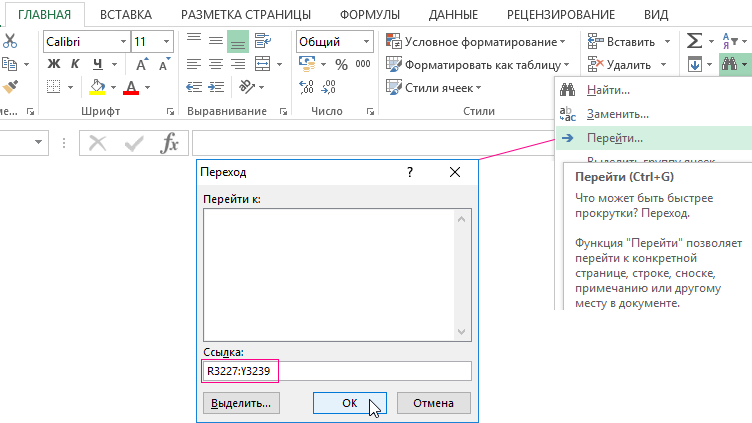The image size is (752, 423).
Task: Expand Условное форматирование dropdown
Action: pyautogui.click(x=562, y=42)
